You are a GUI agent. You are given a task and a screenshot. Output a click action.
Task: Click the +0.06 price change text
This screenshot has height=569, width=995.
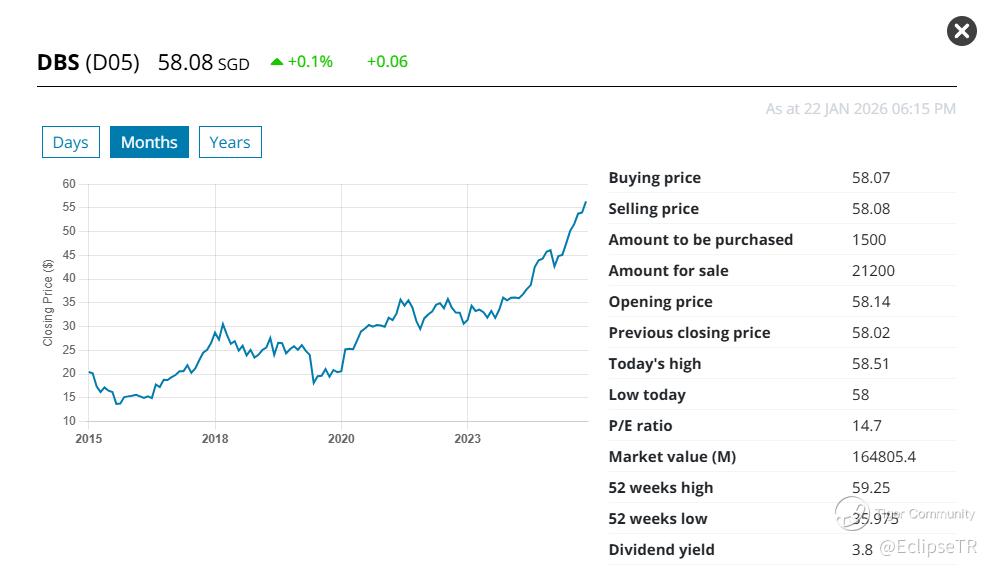click(387, 62)
